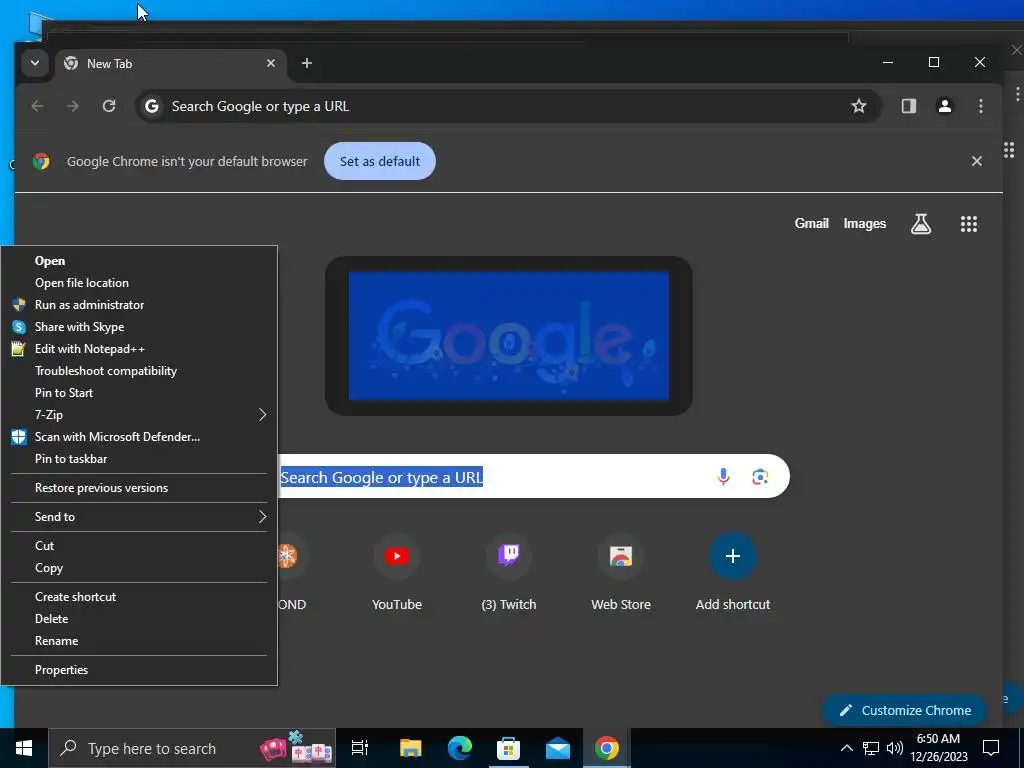Open Task View on taskbar
The image size is (1024, 768).
(x=360, y=748)
